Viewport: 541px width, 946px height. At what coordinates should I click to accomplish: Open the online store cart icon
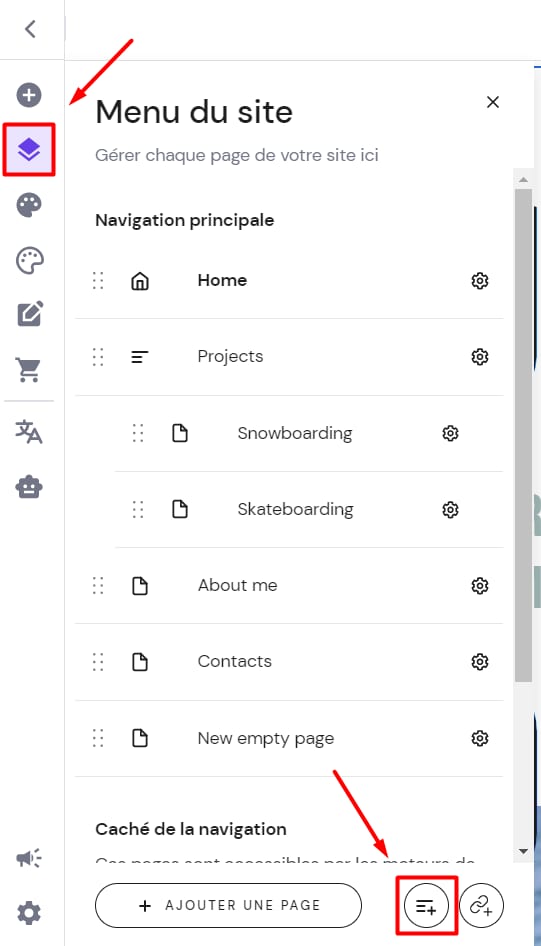pos(29,369)
